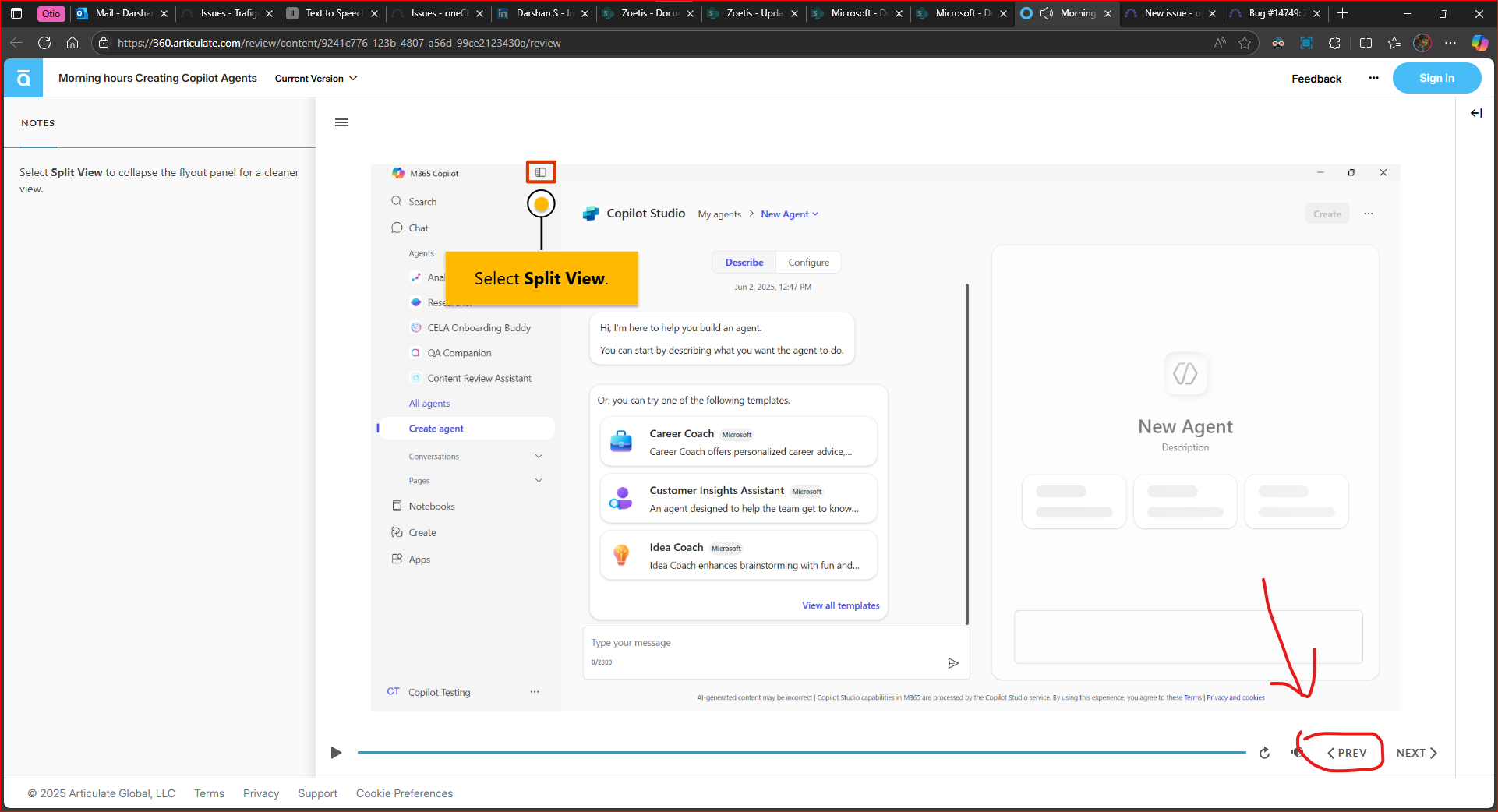Open browser Settings and more ellipsis
This screenshot has height=812, width=1498.
[1450, 43]
